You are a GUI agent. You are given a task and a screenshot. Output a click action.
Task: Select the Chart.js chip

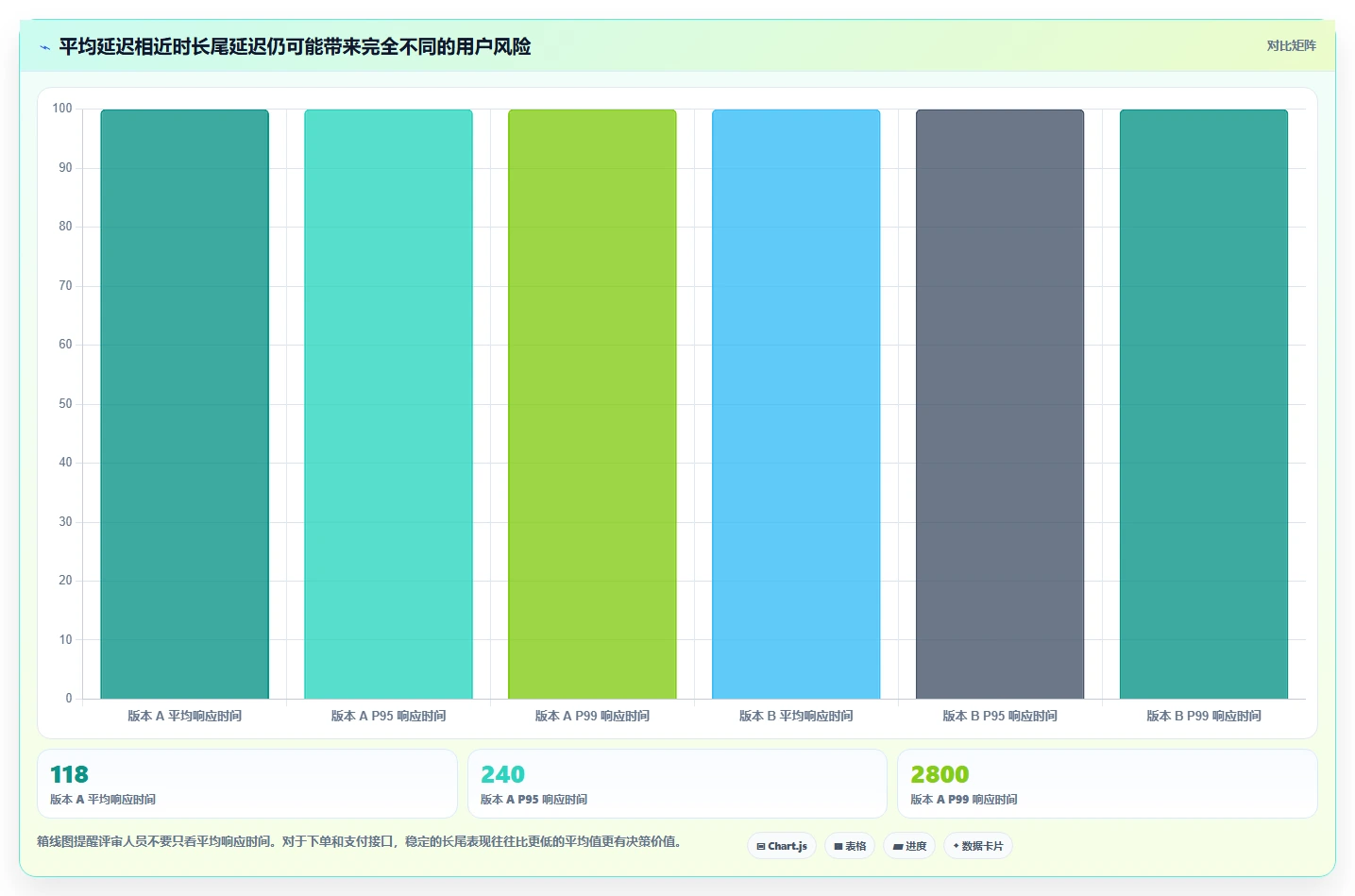(x=782, y=846)
